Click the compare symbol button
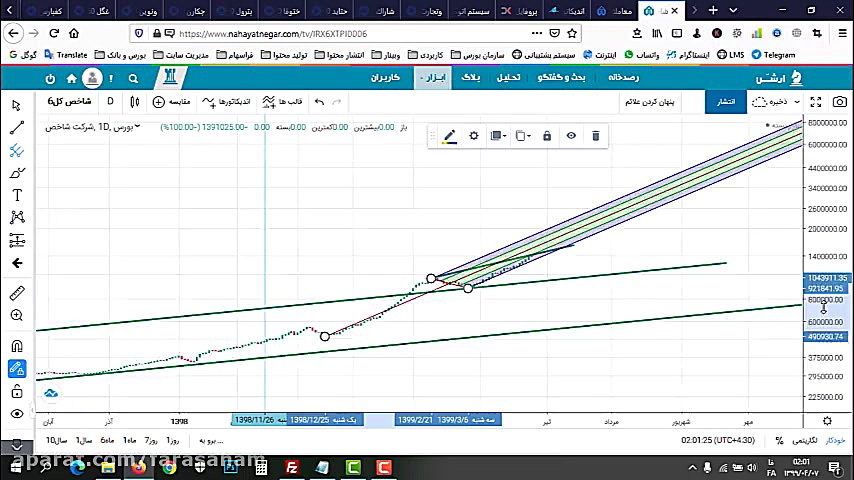854x480 pixels. point(171,102)
